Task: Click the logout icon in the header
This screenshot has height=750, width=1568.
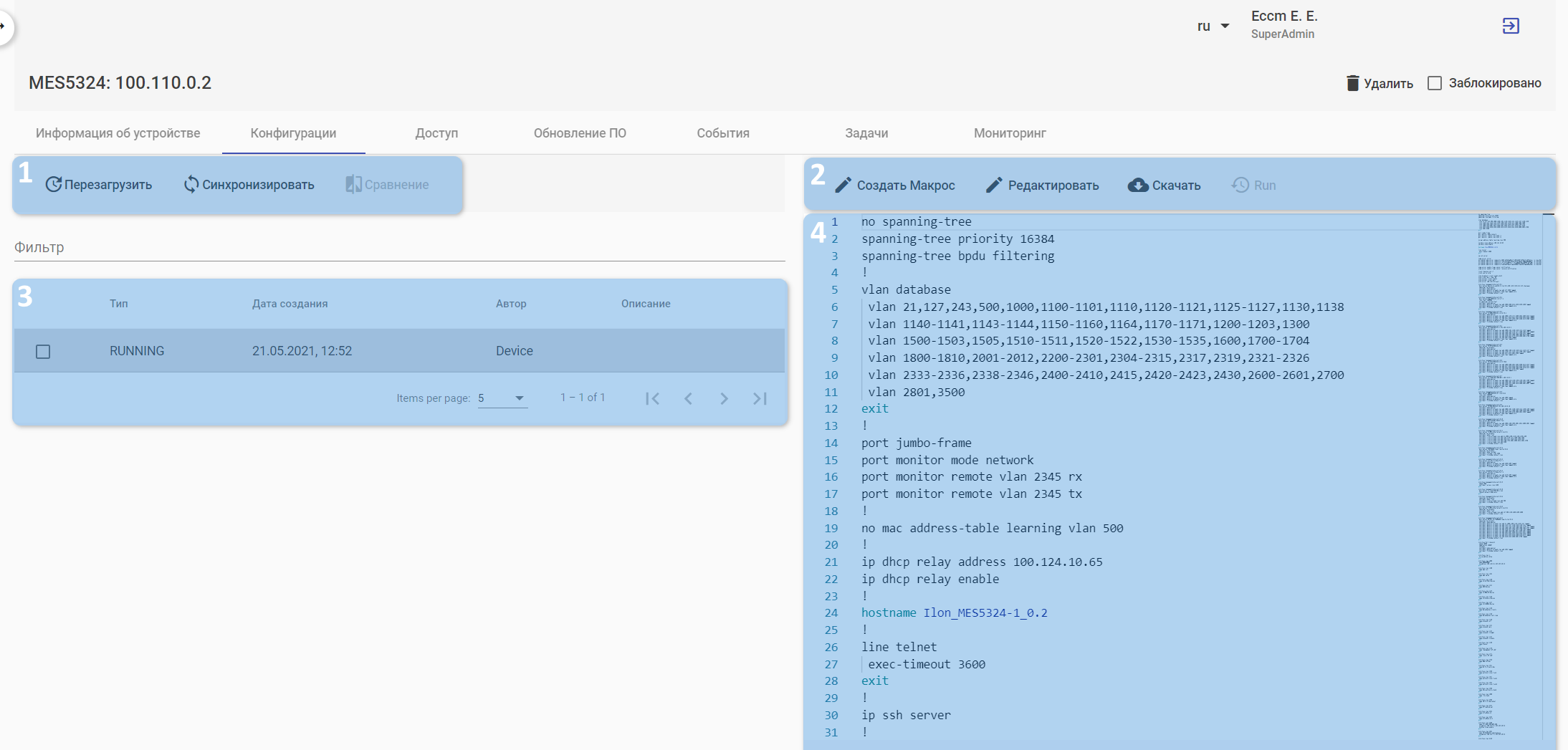Action: (1511, 27)
